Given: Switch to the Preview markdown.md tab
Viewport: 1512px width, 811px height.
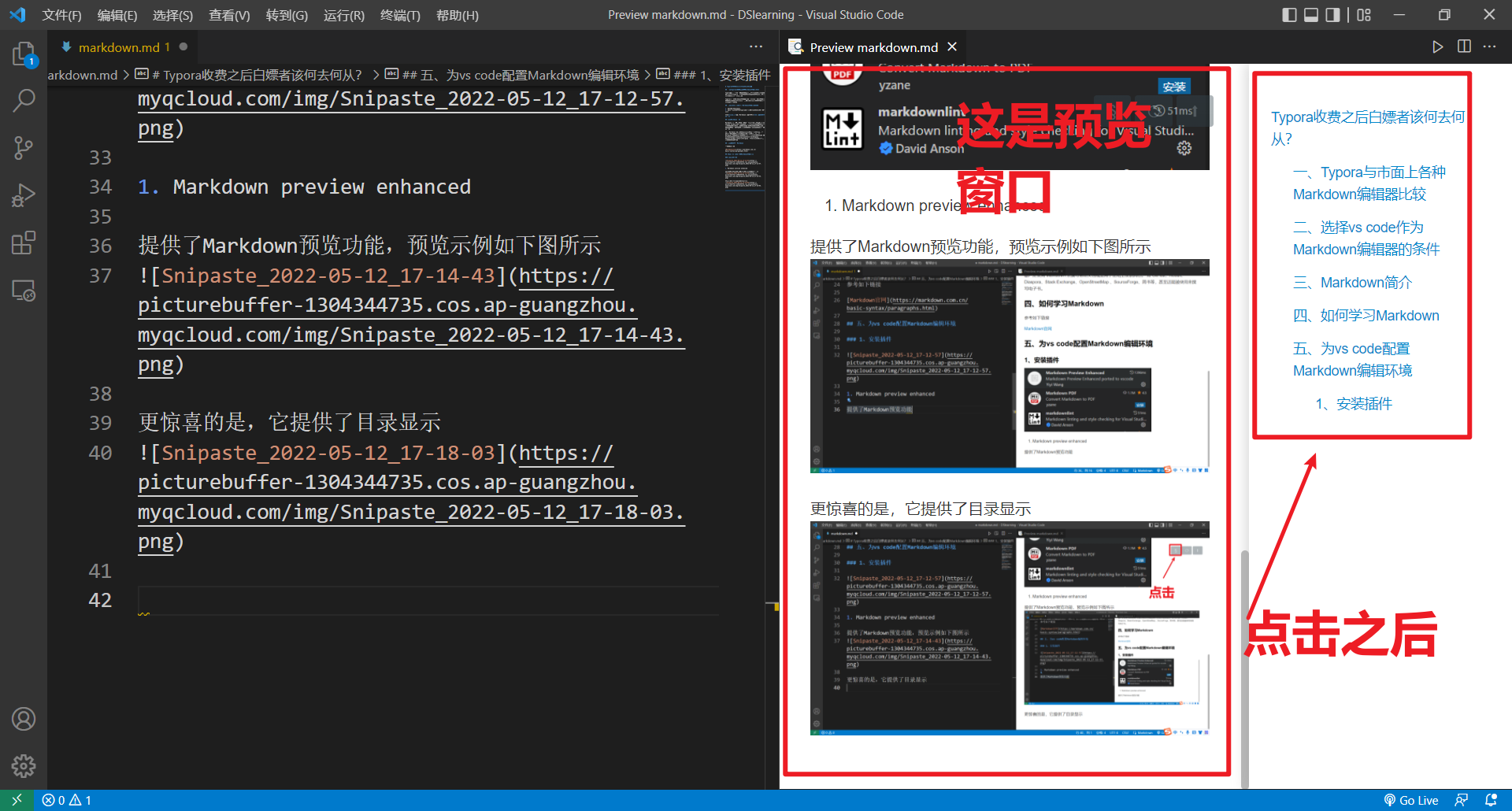Looking at the screenshot, I should [873, 47].
